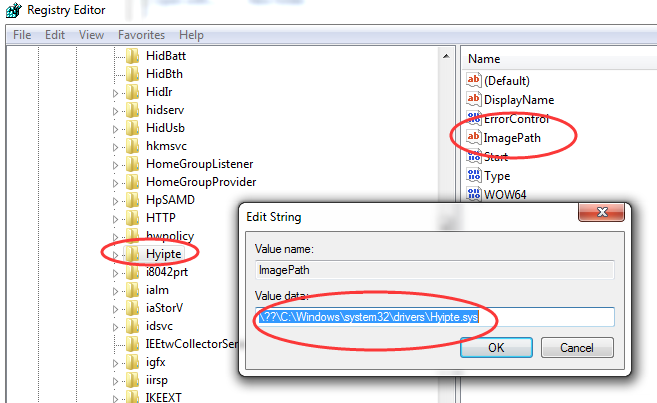Screen dimensions: 657x403
Task: Expand the igfx tree node
Action: tap(116, 363)
